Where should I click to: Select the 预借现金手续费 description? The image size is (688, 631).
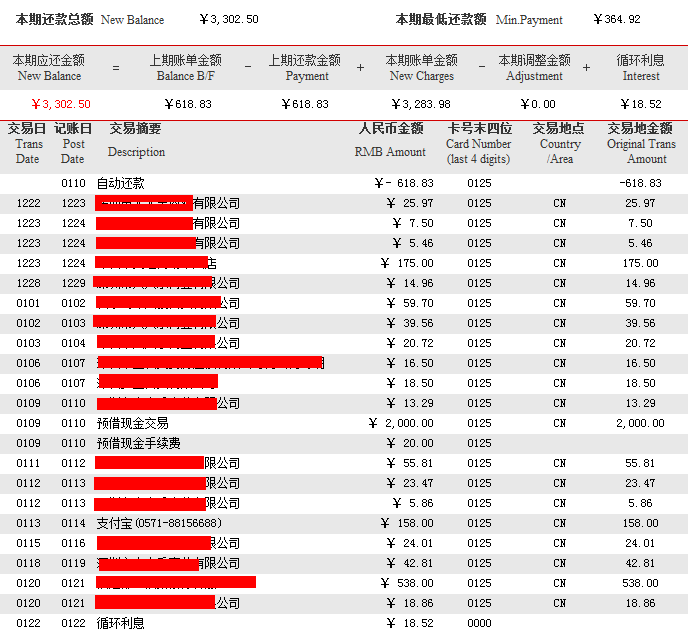(x=139, y=444)
